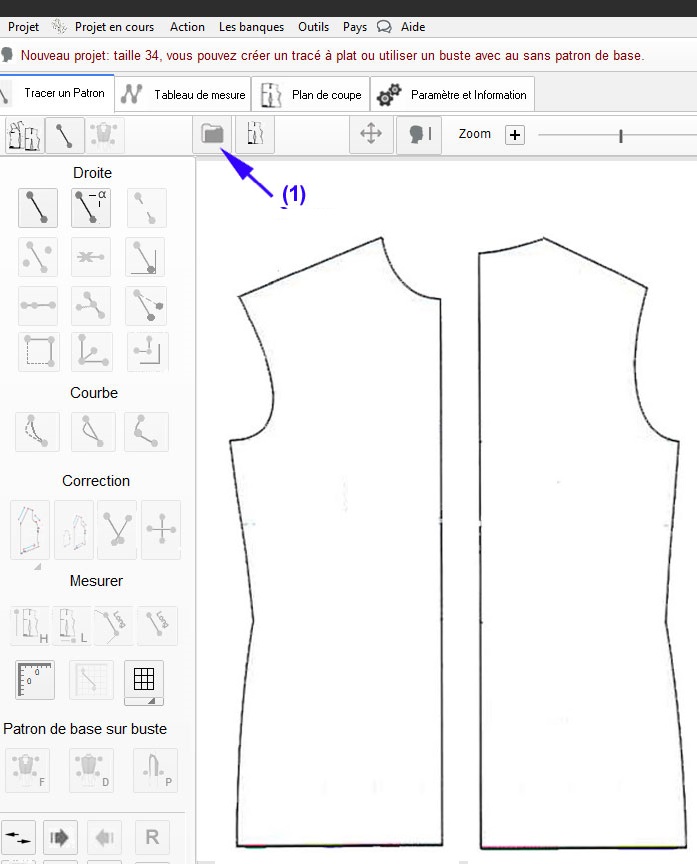Click the Zoom plus button
697x864 pixels.
(x=514, y=135)
